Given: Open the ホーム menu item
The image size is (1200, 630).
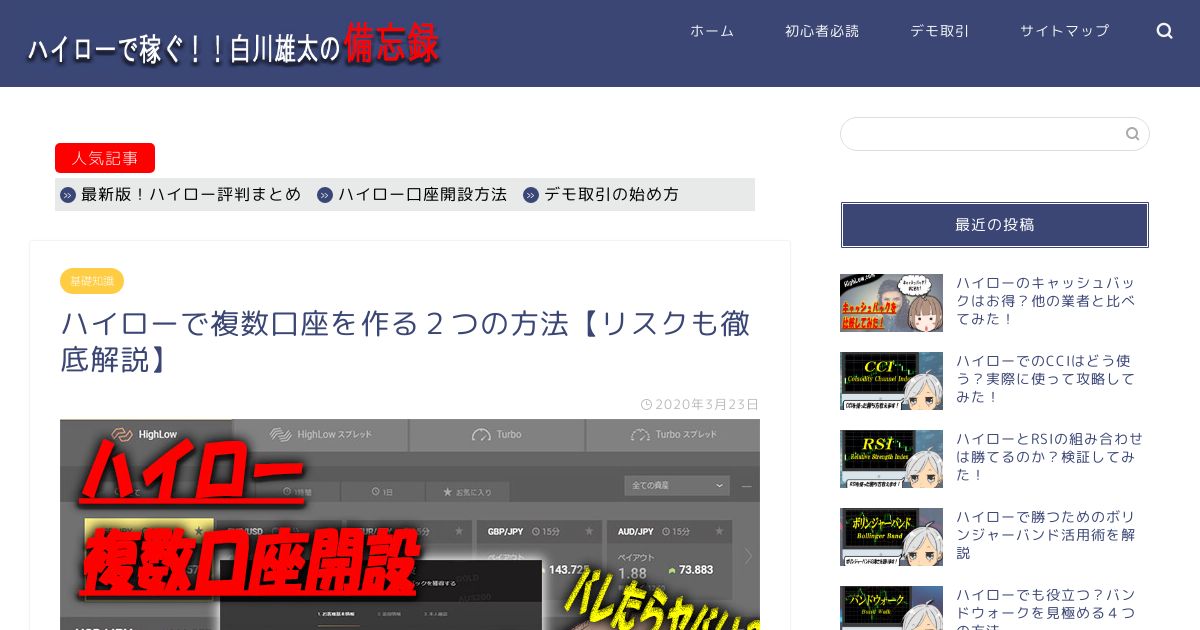Looking at the screenshot, I should tap(712, 31).
